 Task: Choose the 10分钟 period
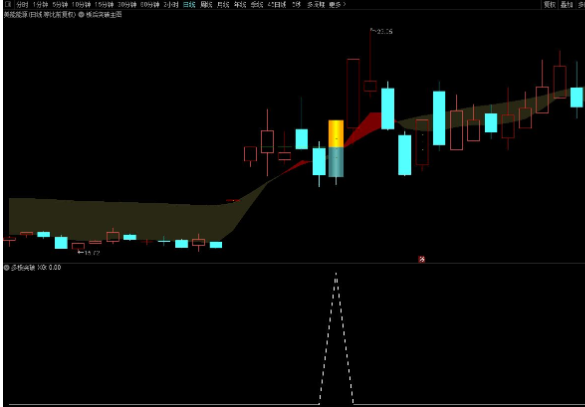(81, 4)
